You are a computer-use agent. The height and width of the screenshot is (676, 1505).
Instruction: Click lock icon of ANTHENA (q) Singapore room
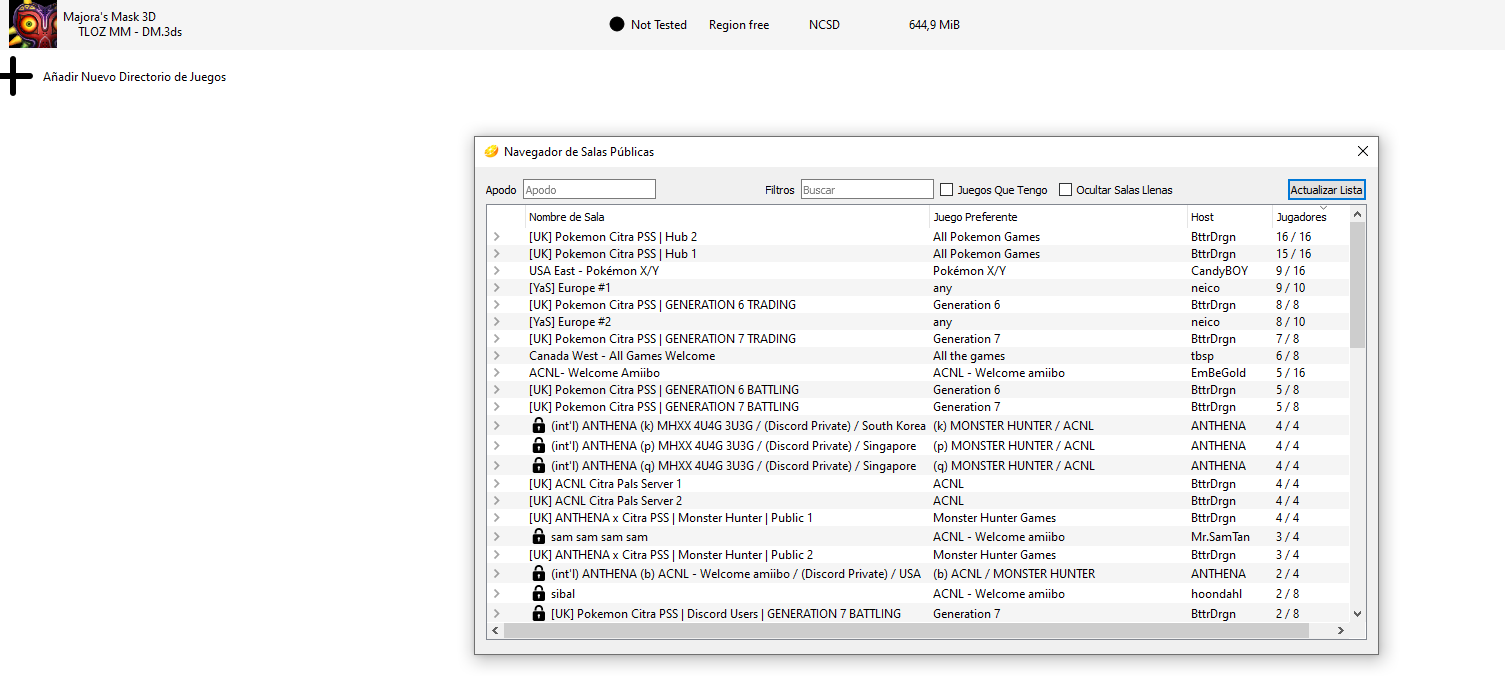(538, 466)
